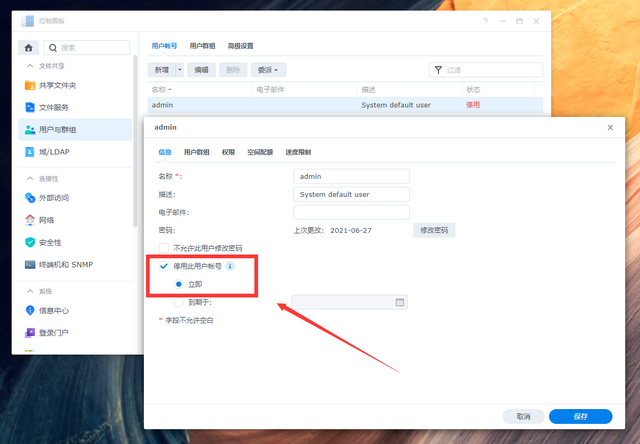
Task: Sort by the 名称 column header
Action: (200, 89)
